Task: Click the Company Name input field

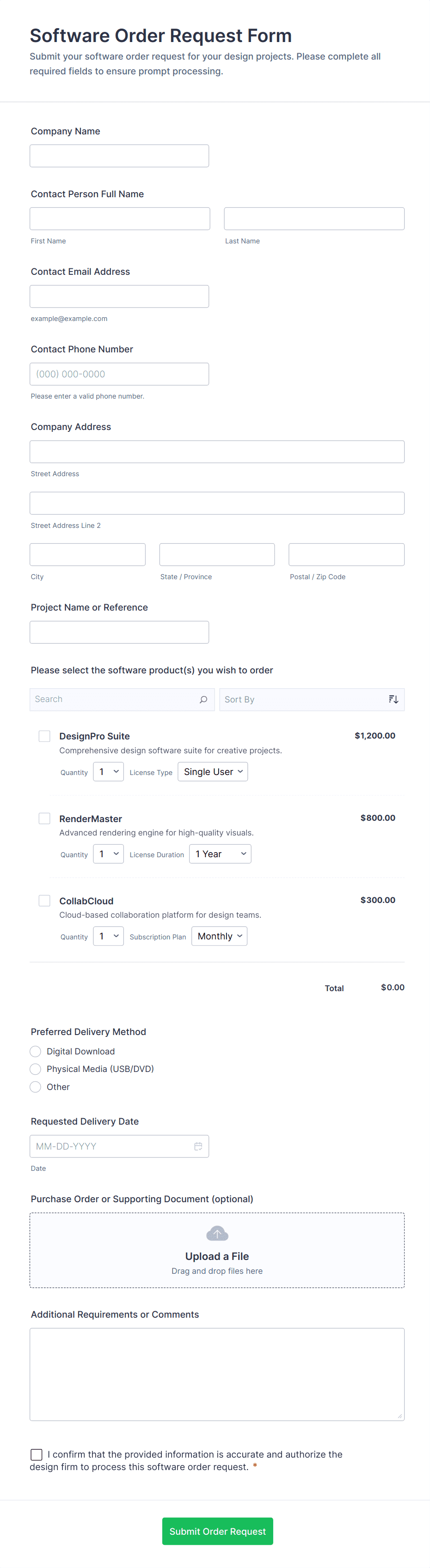Action: click(x=119, y=156)
